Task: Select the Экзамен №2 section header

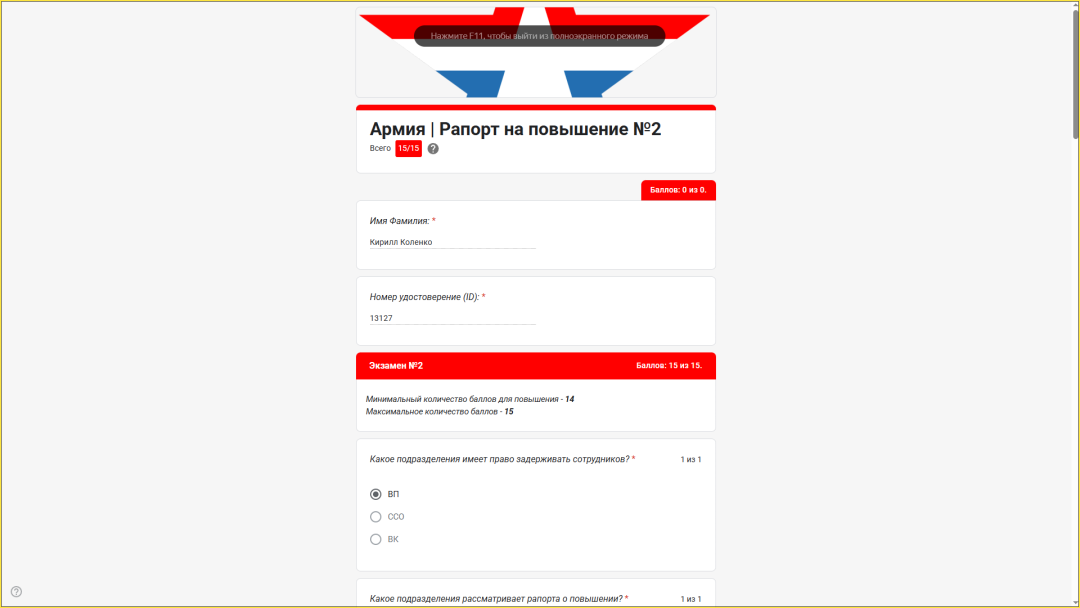Action: pyautogui.click(x=536, y=366)
